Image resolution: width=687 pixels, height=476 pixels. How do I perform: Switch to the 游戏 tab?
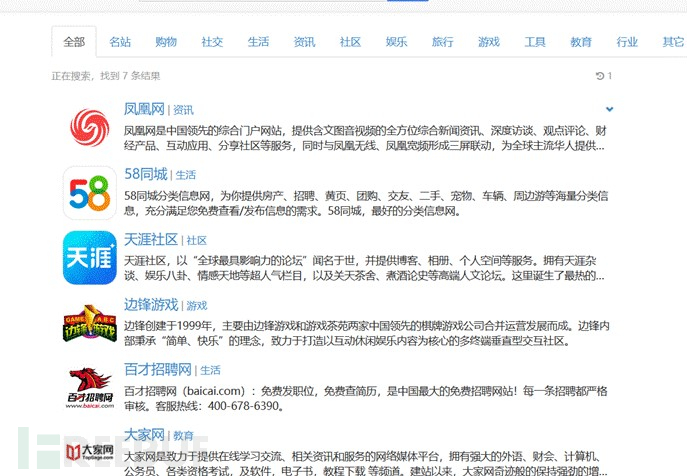click(x=489, y=42)
